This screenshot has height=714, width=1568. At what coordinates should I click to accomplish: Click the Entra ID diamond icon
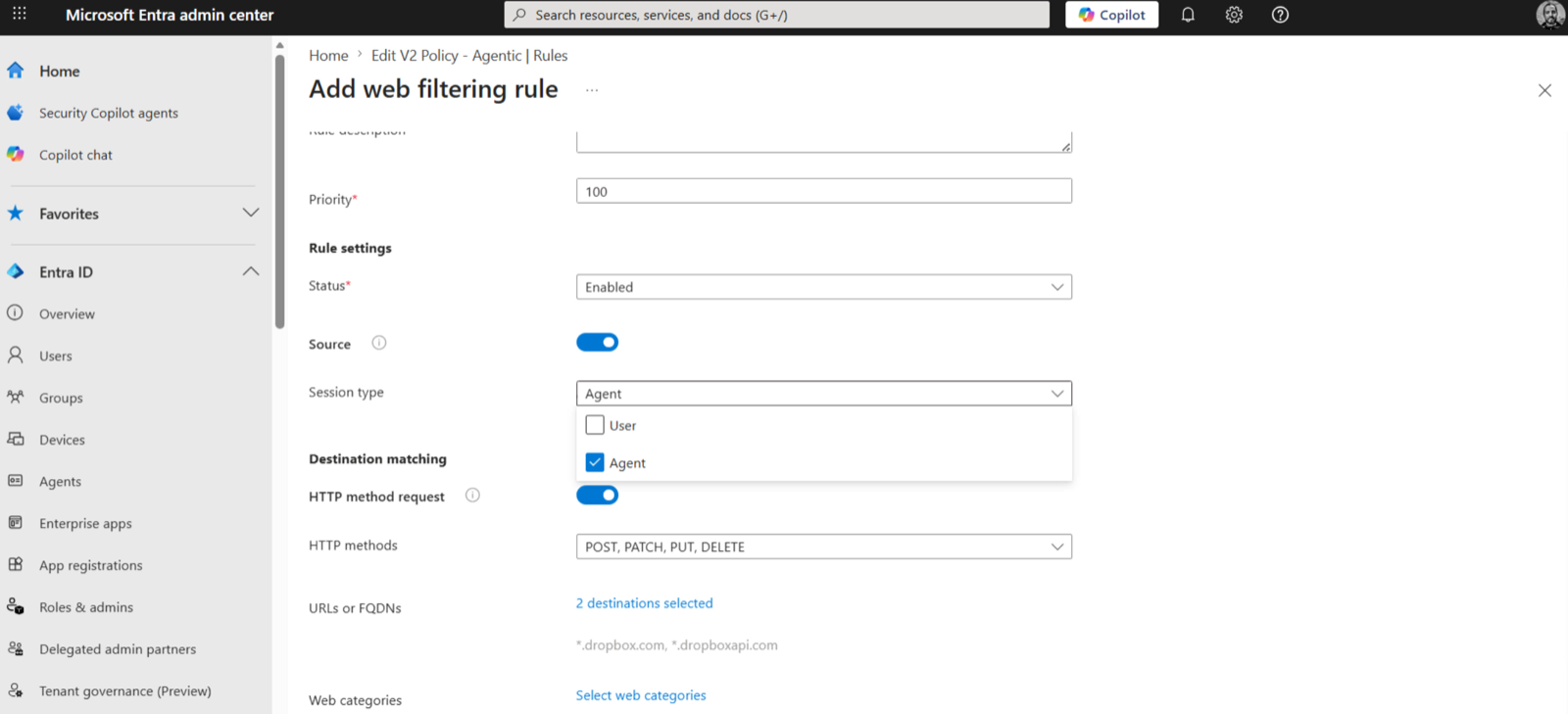pyautogui.click(x=16, y=271)
